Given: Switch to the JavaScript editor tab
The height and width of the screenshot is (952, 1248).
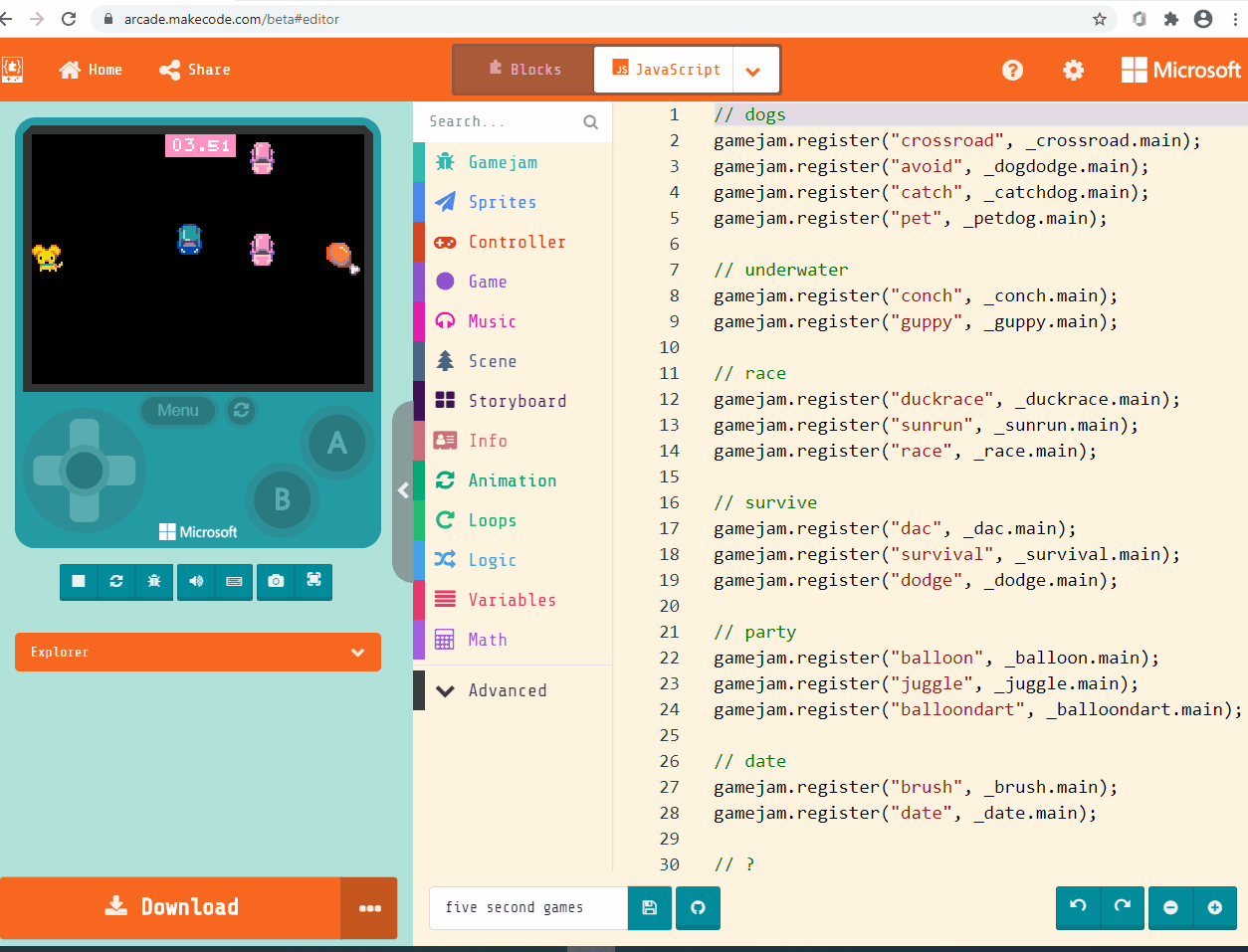Looking at the screenshot, I should click(x=664, y=70).
